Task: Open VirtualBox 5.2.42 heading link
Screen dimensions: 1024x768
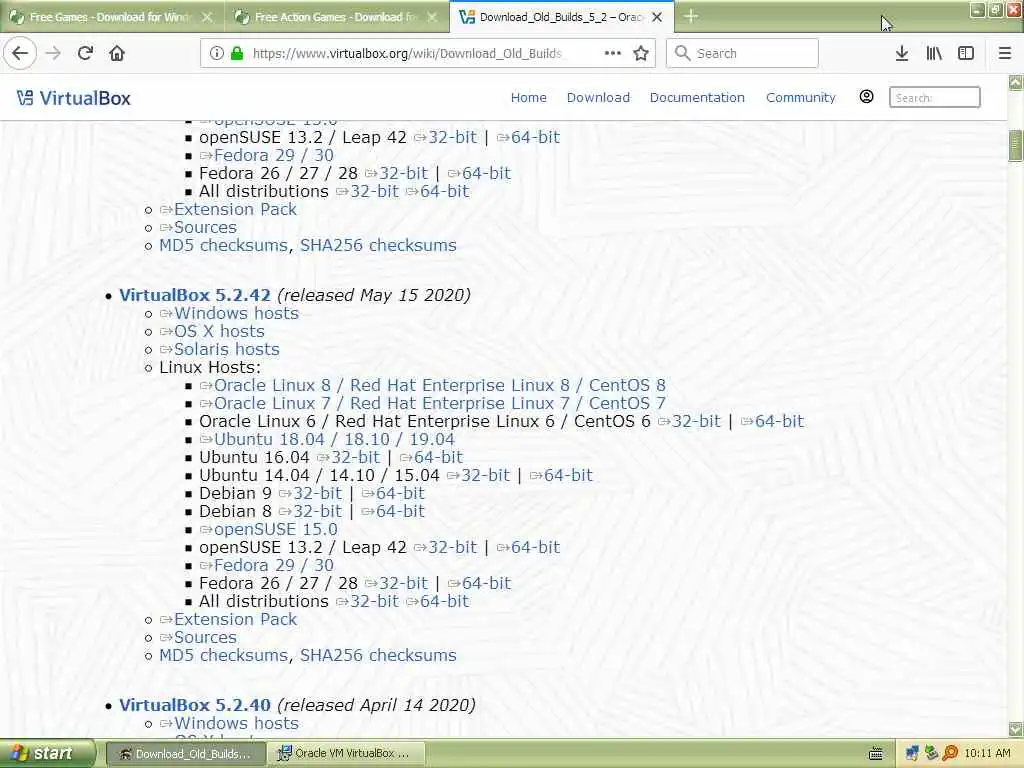Action: pyautogui.click(x=195, y=295)
